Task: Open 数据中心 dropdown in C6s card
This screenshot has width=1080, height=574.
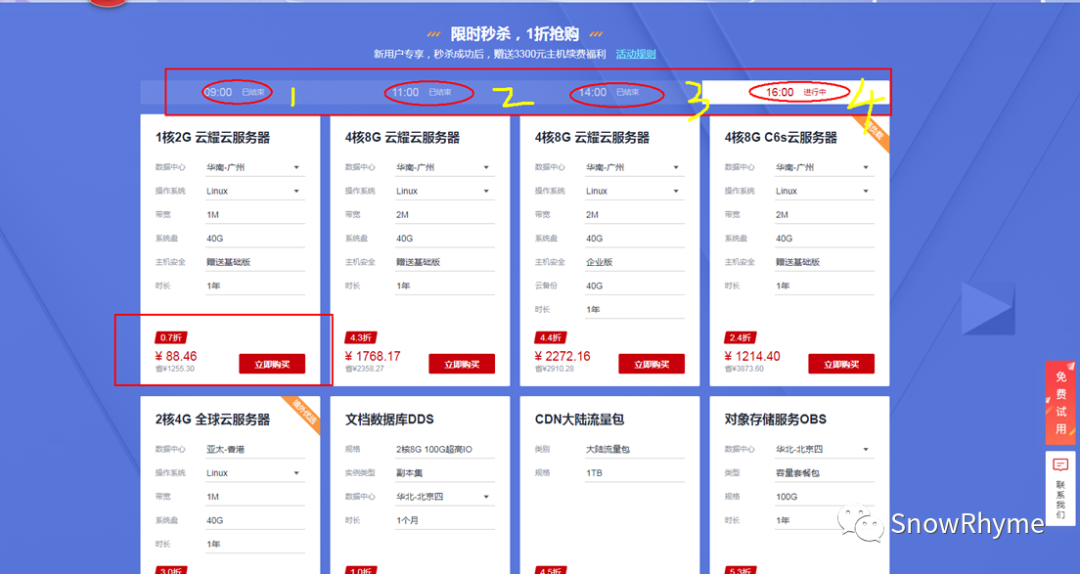Action: tap(825, 167)
